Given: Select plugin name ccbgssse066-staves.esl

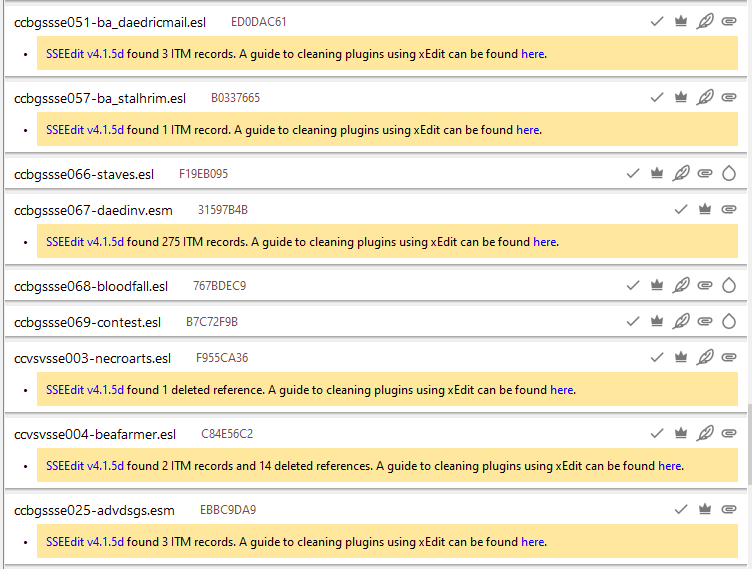Looking at the screenshot, I should (x=84, y=175).
